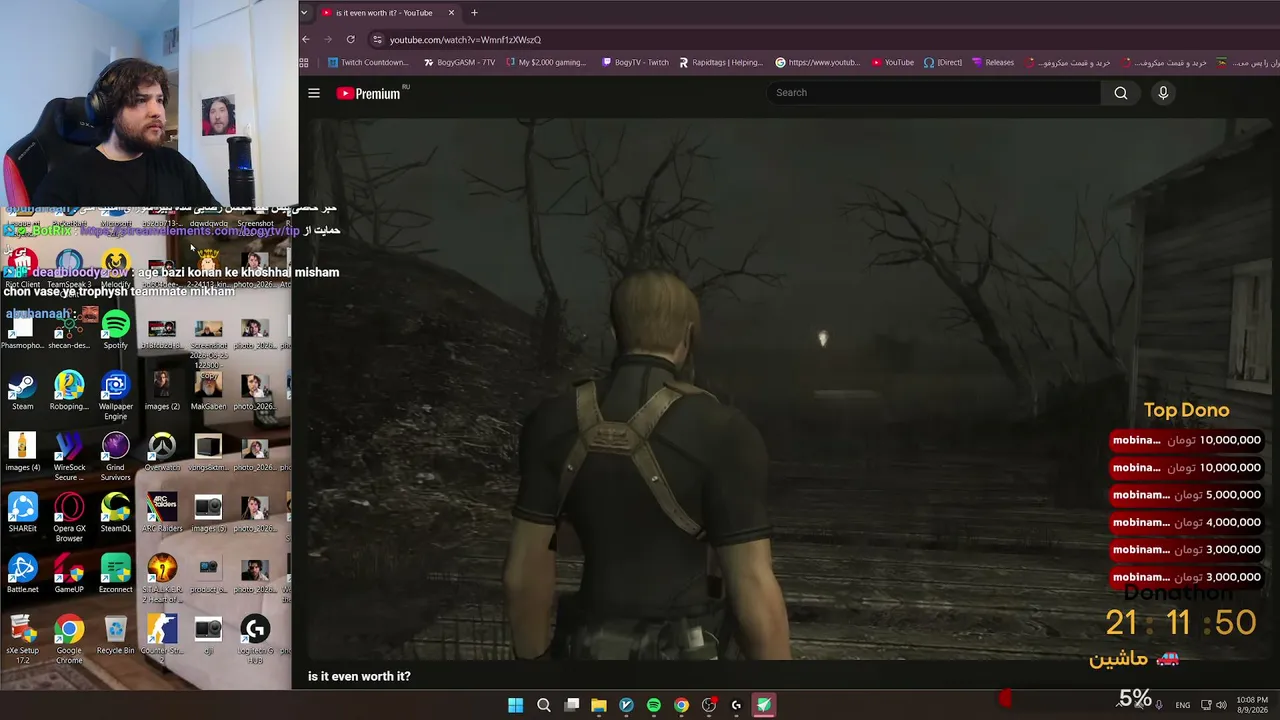Viewport: 1280px width, 720px height.
Task: Open Task View on the taskbar
Action: pyautogui.click(x=572, y=705)
